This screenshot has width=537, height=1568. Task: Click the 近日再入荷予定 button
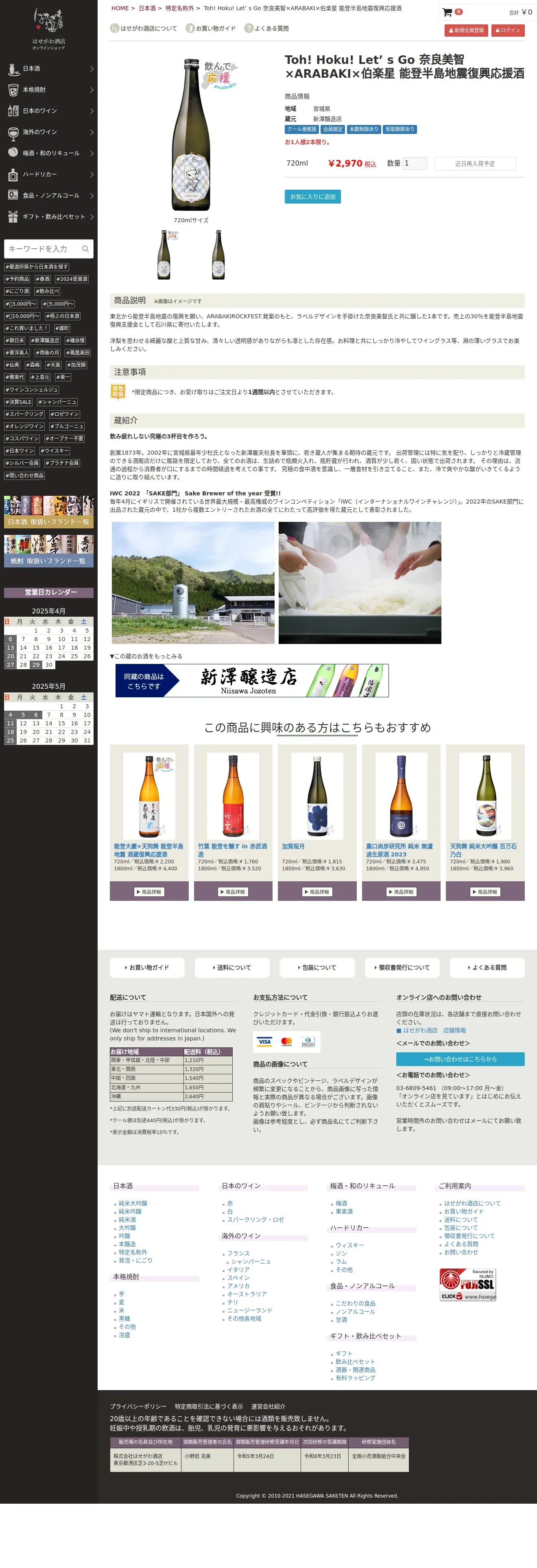click(x=475, y=164)
